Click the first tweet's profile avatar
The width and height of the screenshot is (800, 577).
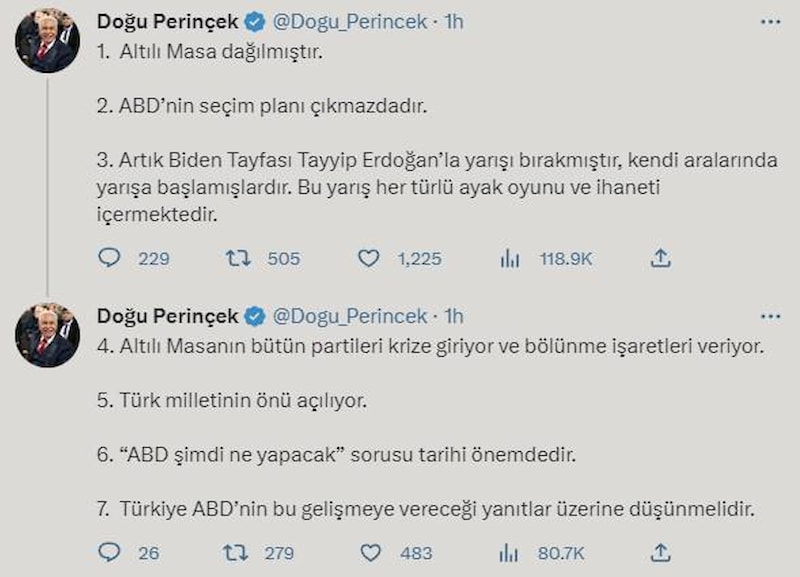[48, 41]
